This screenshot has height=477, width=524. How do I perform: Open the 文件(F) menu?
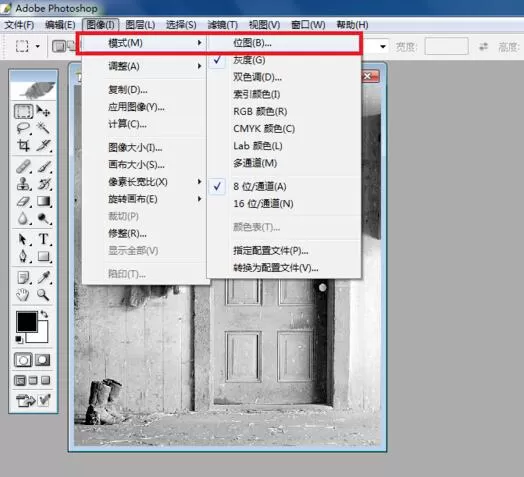[19, 25]
